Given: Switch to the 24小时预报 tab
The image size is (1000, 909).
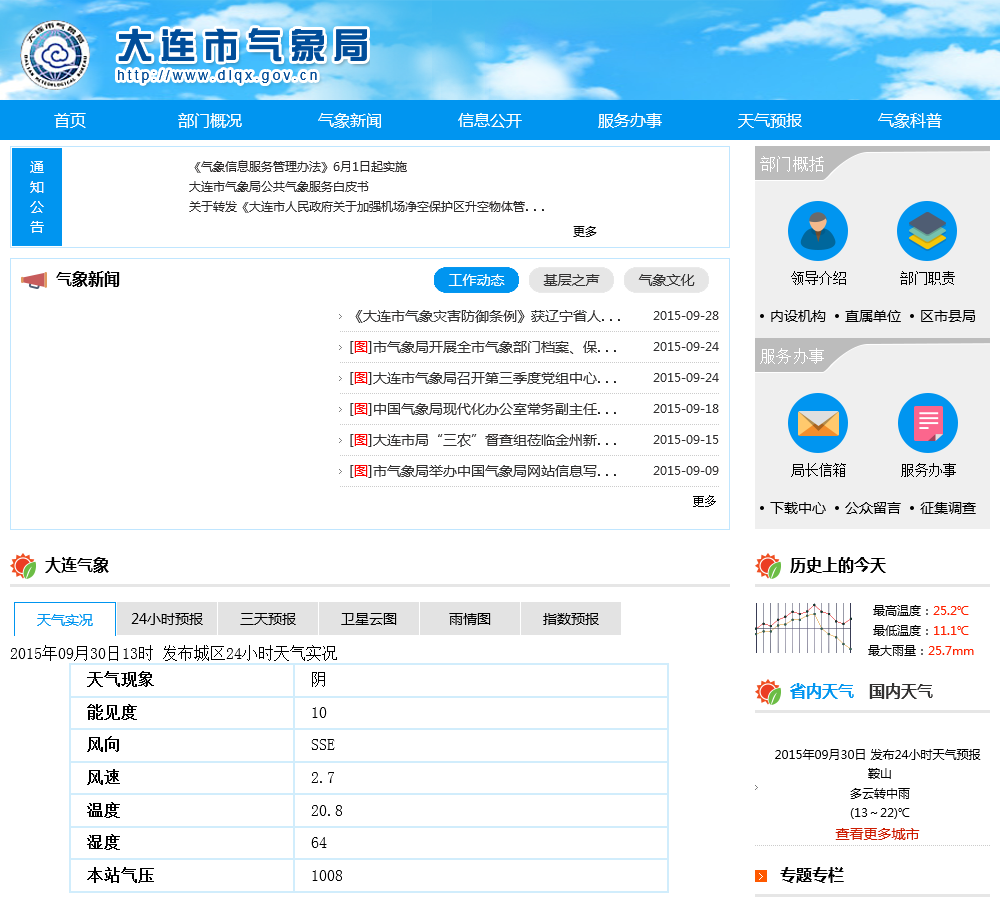Looking at the screenshot, I should click(167, 619).
